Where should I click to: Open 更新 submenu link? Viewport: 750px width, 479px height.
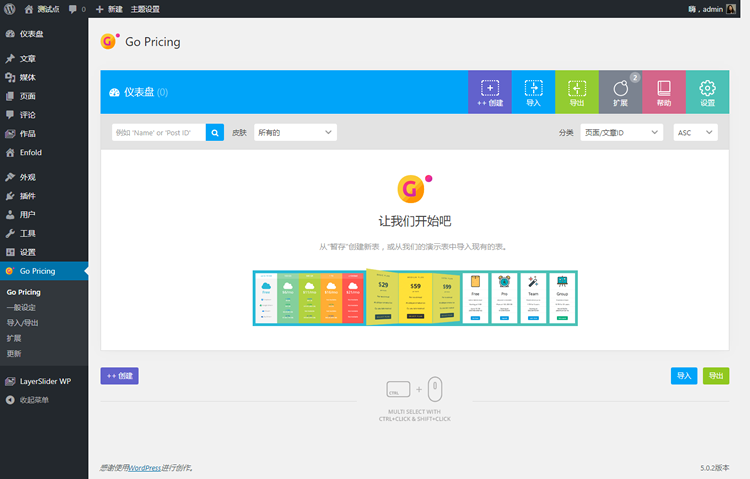pos(14,353)
